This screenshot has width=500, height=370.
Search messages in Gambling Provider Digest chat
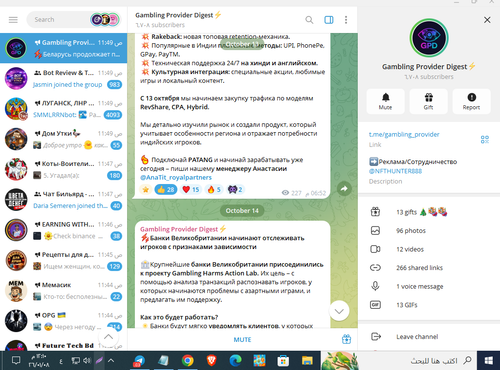click(x=309, y=20)
